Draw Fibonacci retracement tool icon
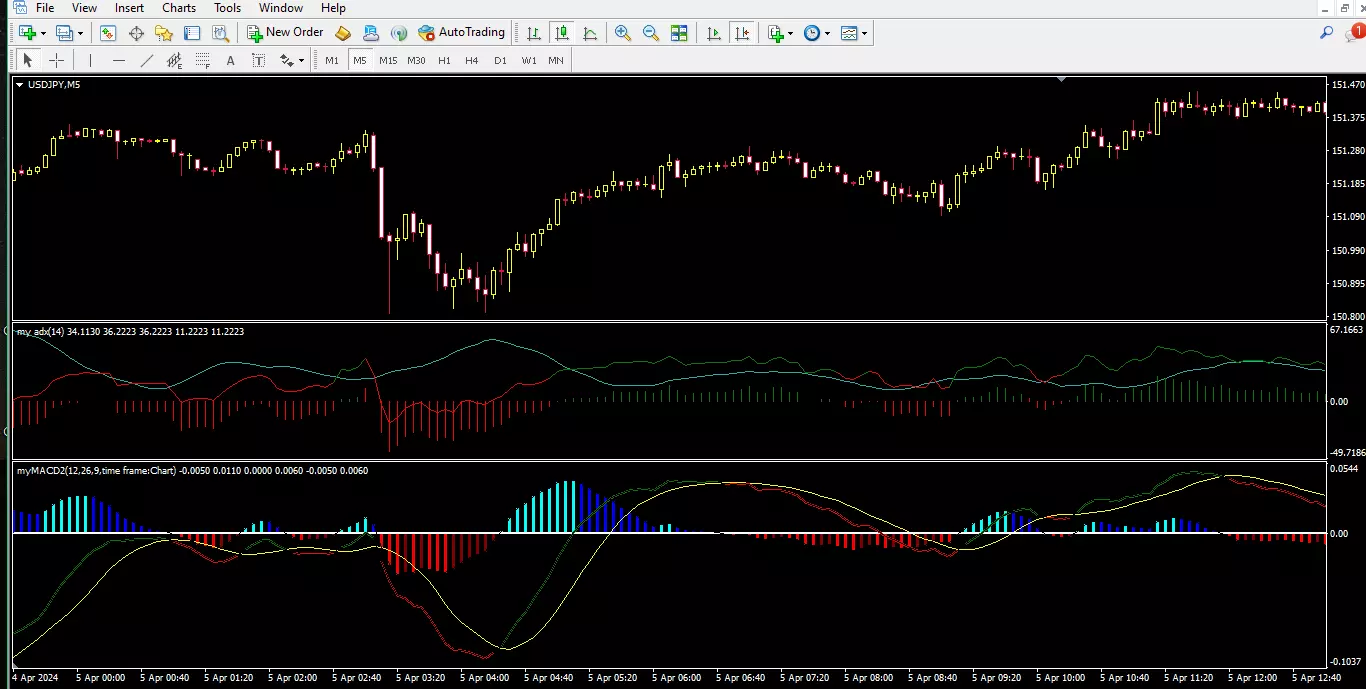The height and width of the screenshot is (689, 1366). 203,60
